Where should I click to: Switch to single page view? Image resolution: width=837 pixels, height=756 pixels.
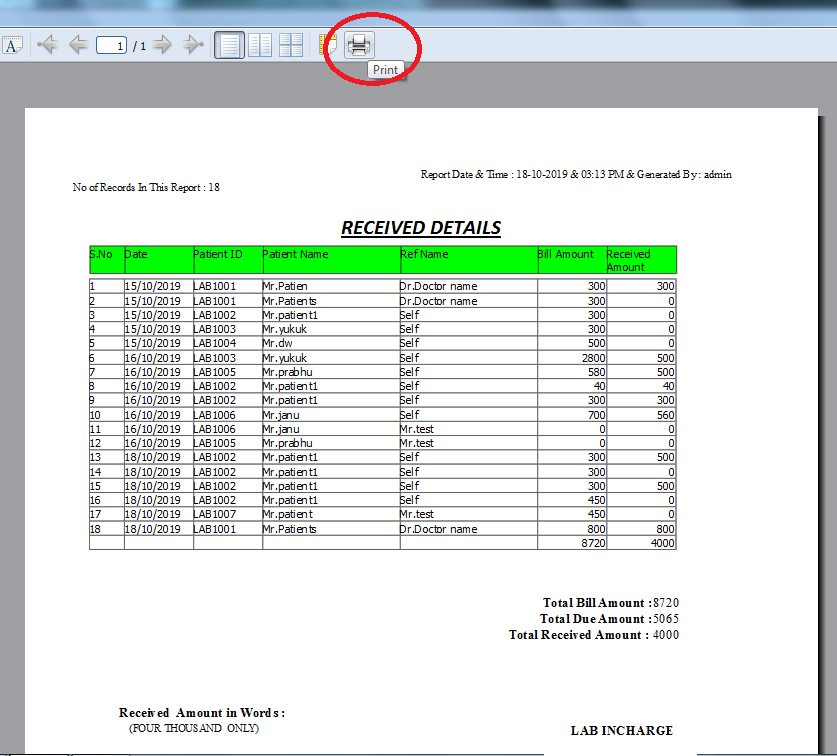click(x=229, y=45)
